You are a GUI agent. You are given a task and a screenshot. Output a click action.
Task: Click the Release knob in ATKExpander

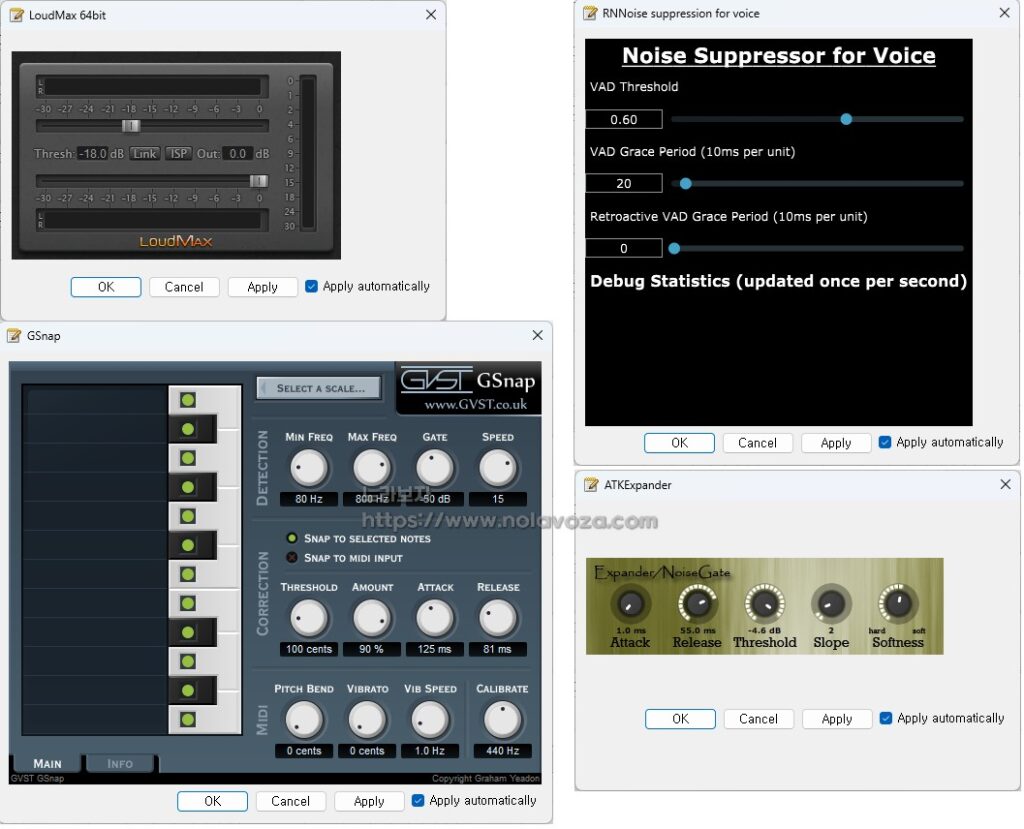(697, 603)
